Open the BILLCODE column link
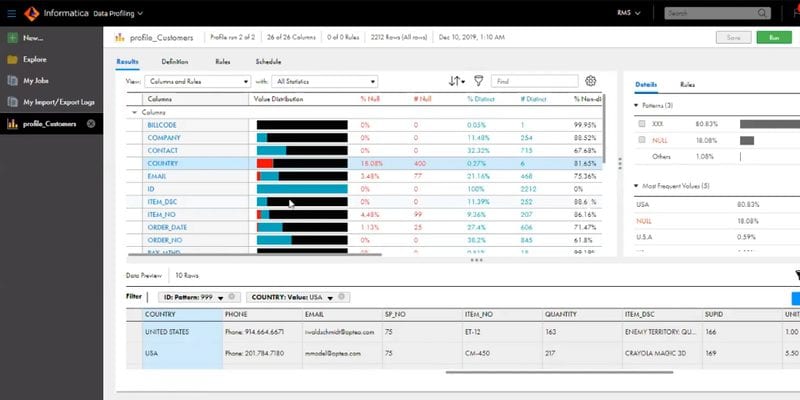Screen dimensions: 800x400 coord(162,125)
